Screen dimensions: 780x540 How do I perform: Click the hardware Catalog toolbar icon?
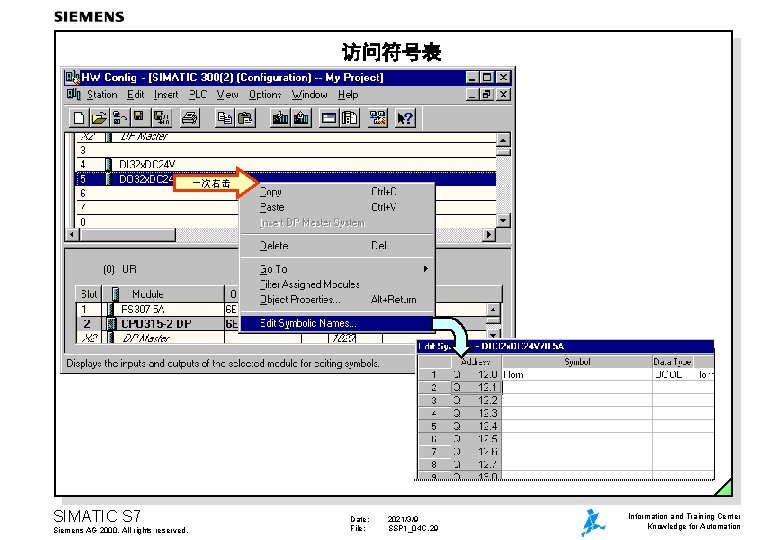350,118
